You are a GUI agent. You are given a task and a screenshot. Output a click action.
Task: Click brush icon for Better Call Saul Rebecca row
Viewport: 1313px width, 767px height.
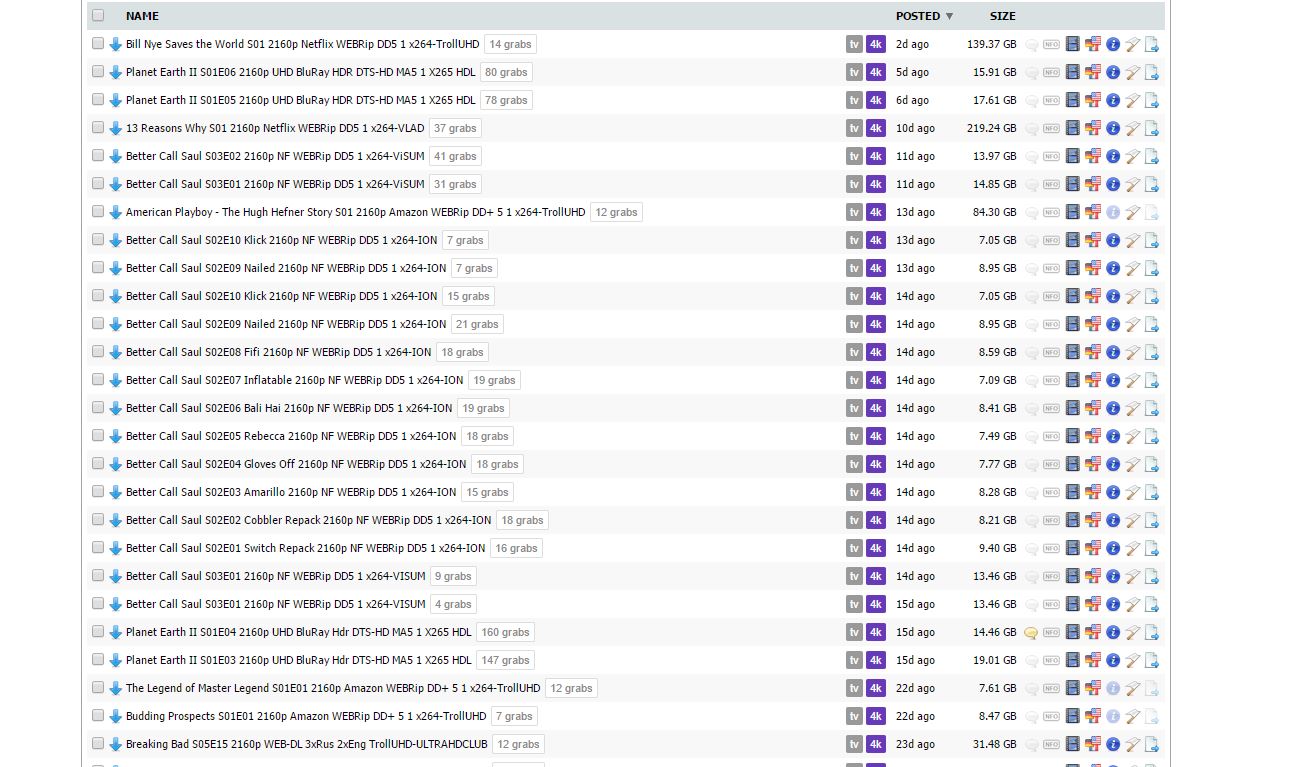coord(1133,436)
